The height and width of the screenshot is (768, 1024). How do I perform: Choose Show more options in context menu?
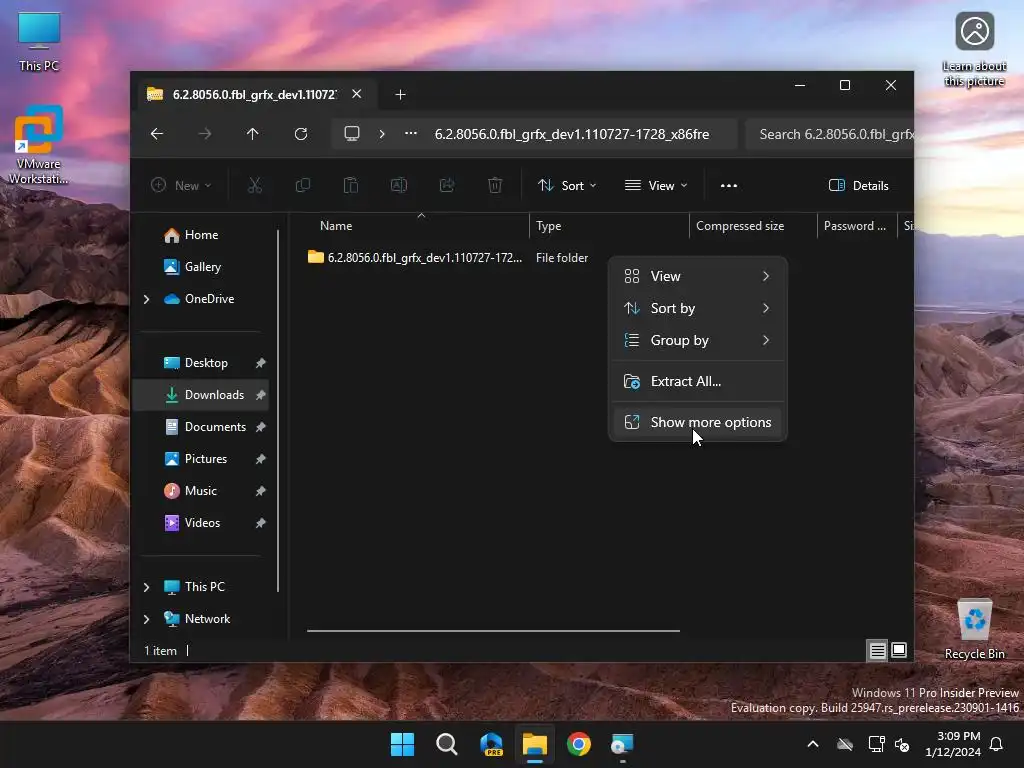click(697, 423)
